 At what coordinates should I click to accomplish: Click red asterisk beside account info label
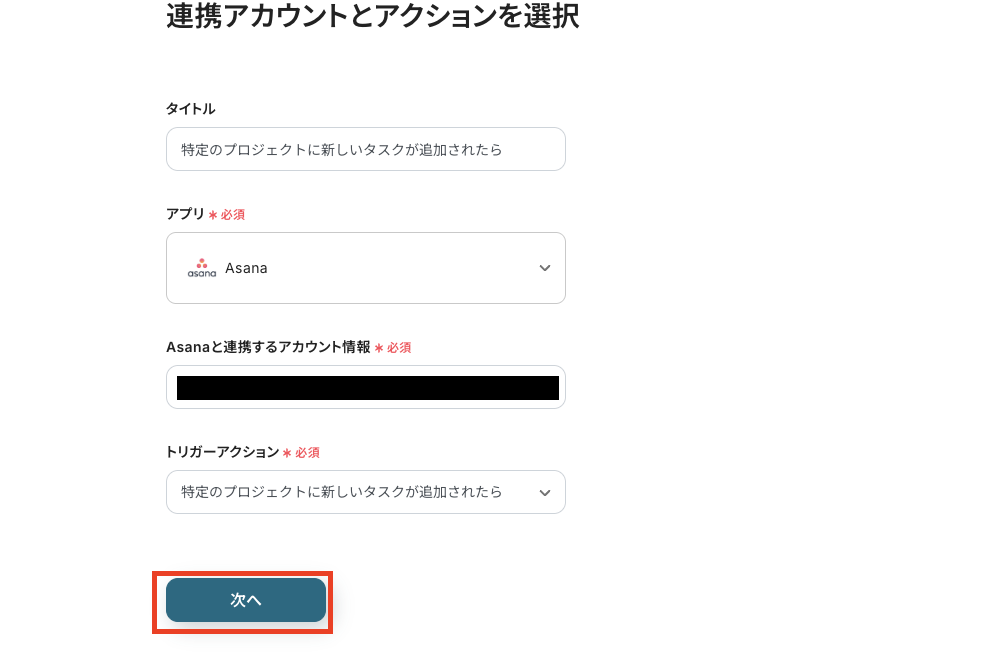(379, 348)
